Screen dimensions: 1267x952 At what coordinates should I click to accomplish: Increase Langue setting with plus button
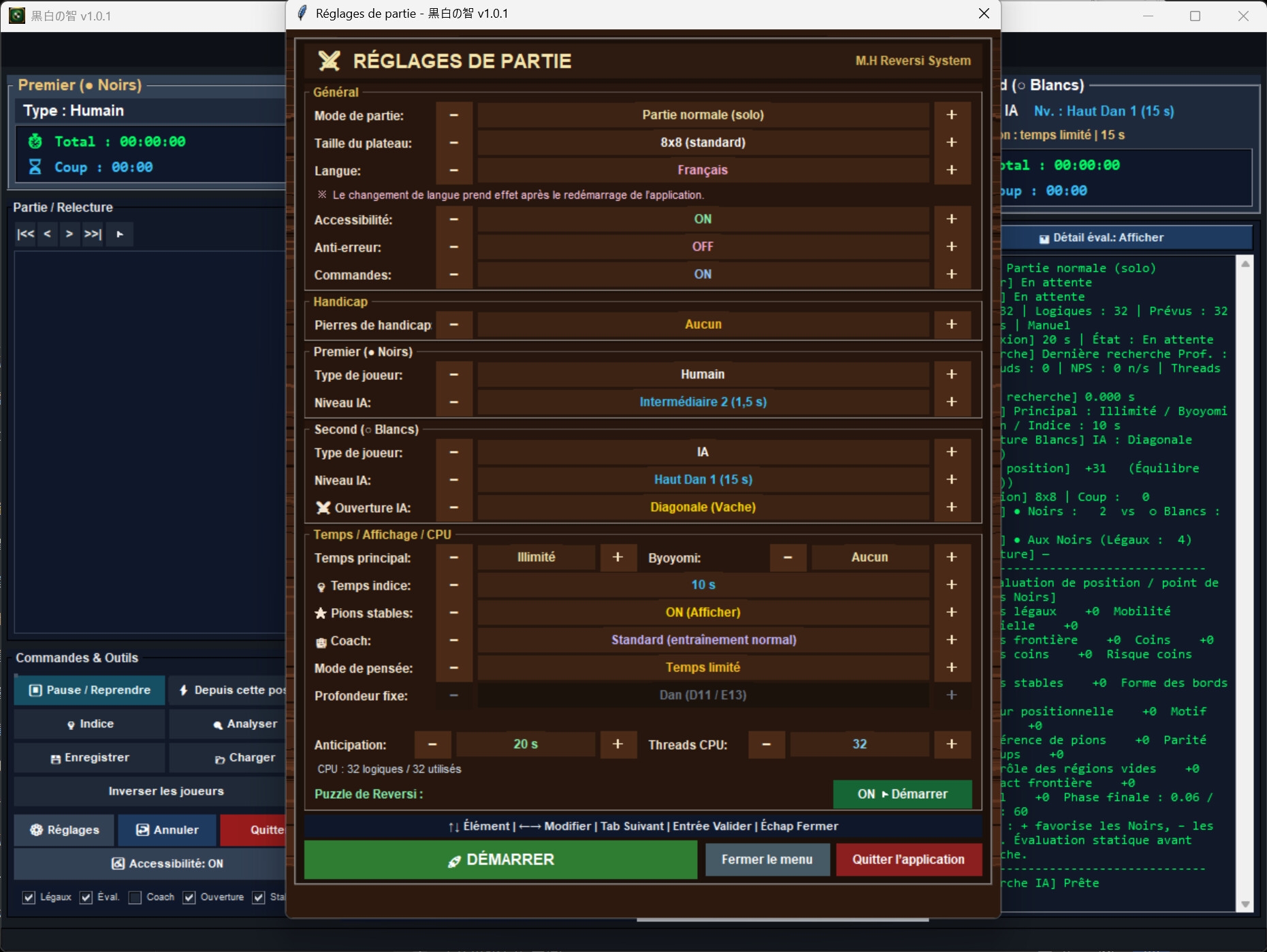[952, 170]
